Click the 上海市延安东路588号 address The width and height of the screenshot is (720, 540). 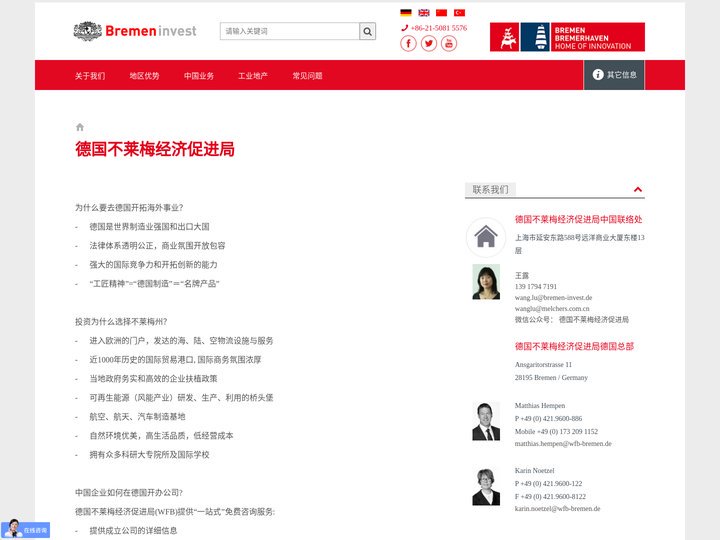[x=579, y=244]
